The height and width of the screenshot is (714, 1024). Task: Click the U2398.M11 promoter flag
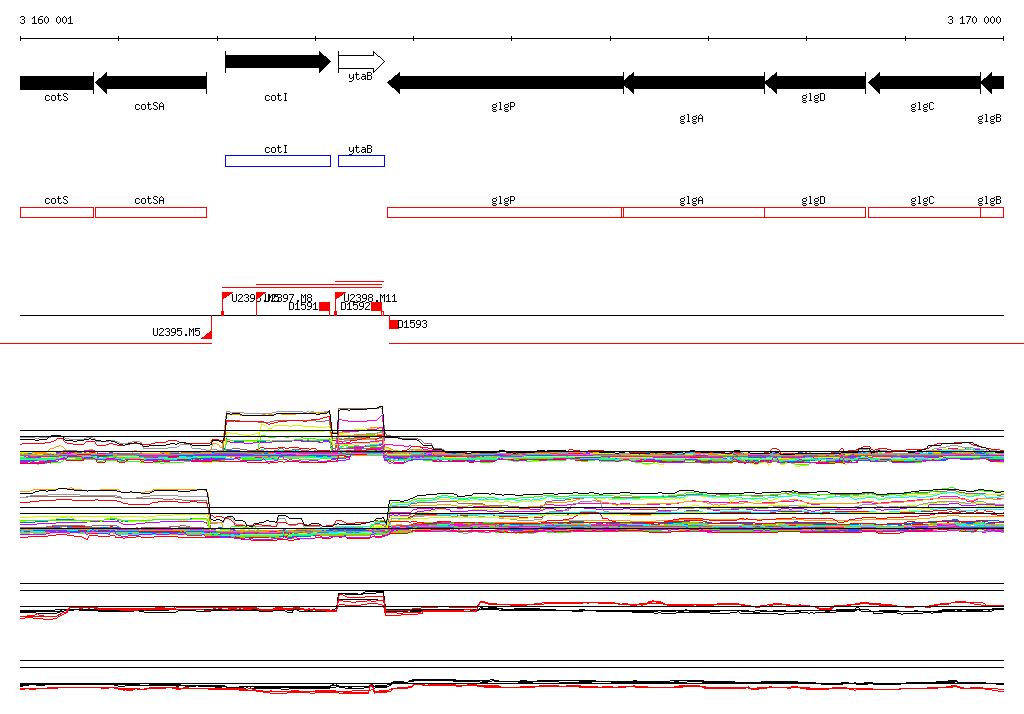click(x=339, y=297)
